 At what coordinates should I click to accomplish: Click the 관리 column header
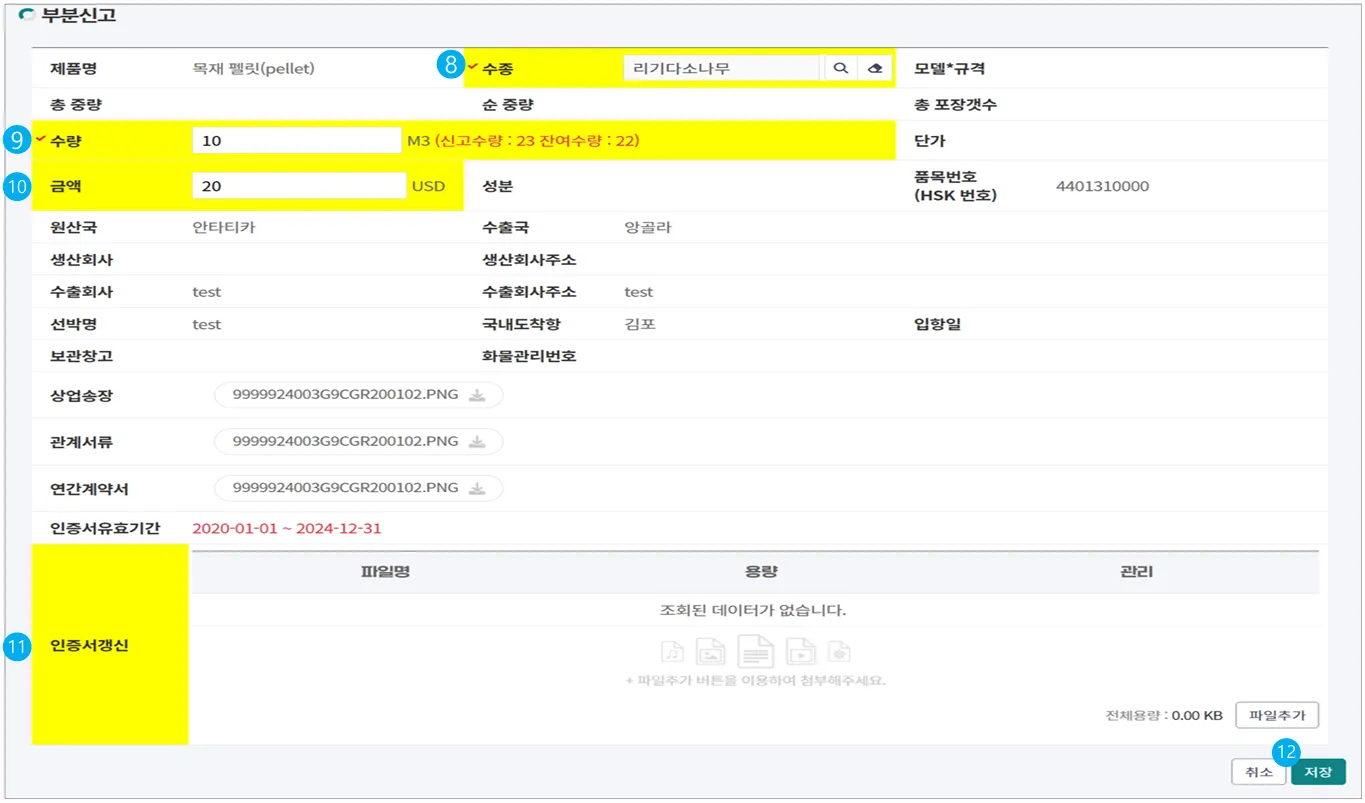(x=1136, y=572)
